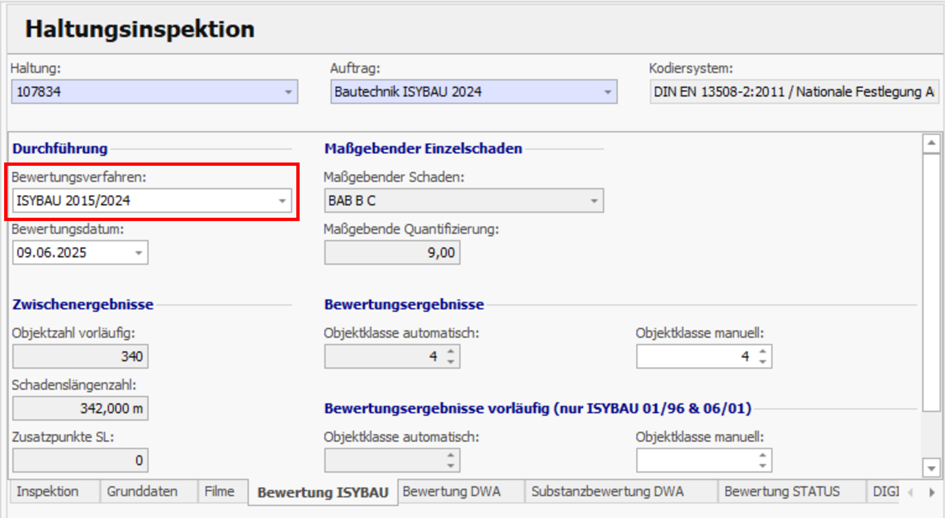Screen dimensions: 945x518
Task: Decrease Objektklasse manuell value with down arrow
Action: point(763,362)
